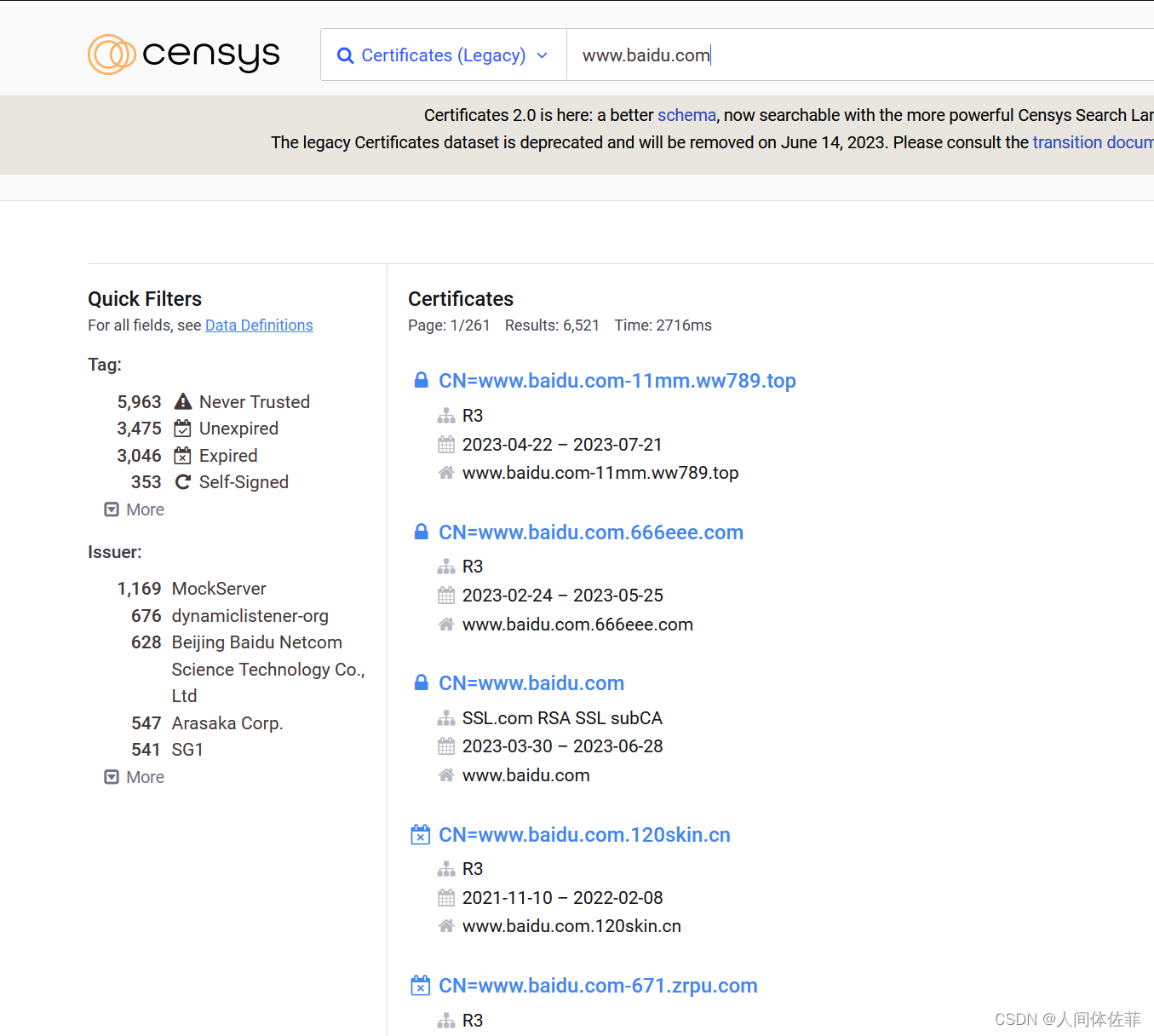Filter by dynamiclistener-org issuer
This screenshot has height=1036, width=1154.
coord(250,616)
